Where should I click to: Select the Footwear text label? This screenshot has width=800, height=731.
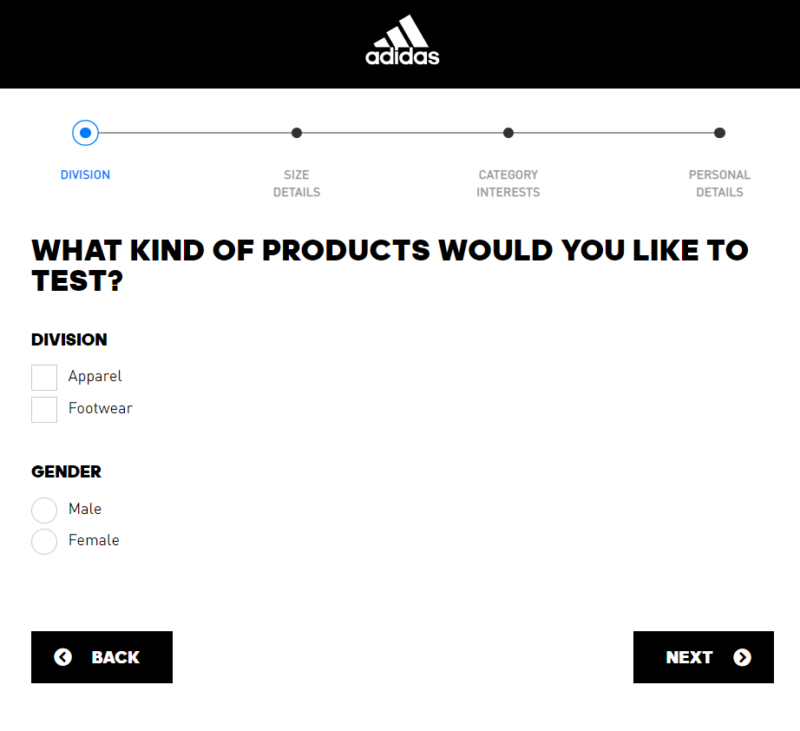(x=101, y=408)
